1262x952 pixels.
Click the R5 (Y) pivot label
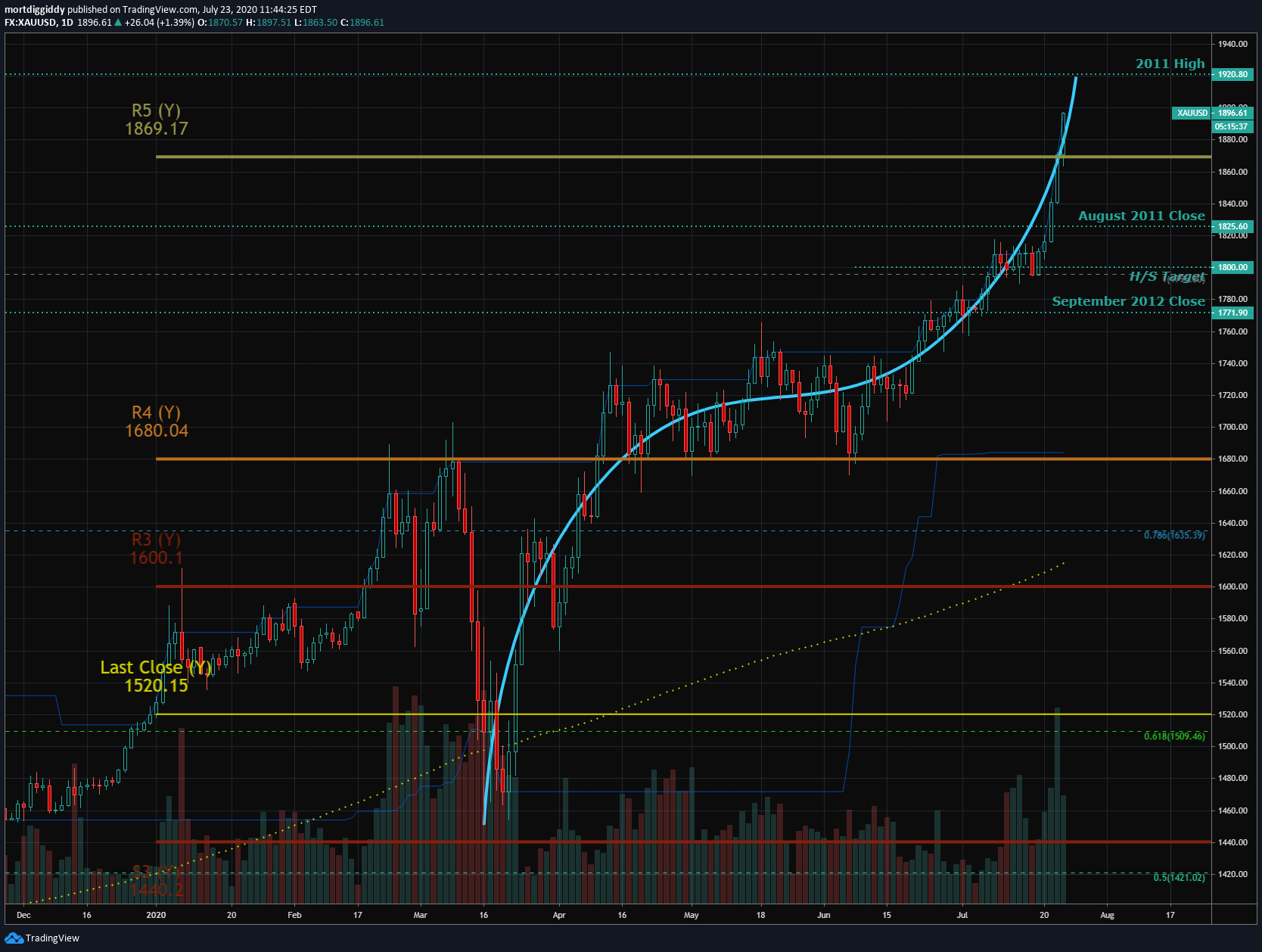pos(156,110)
